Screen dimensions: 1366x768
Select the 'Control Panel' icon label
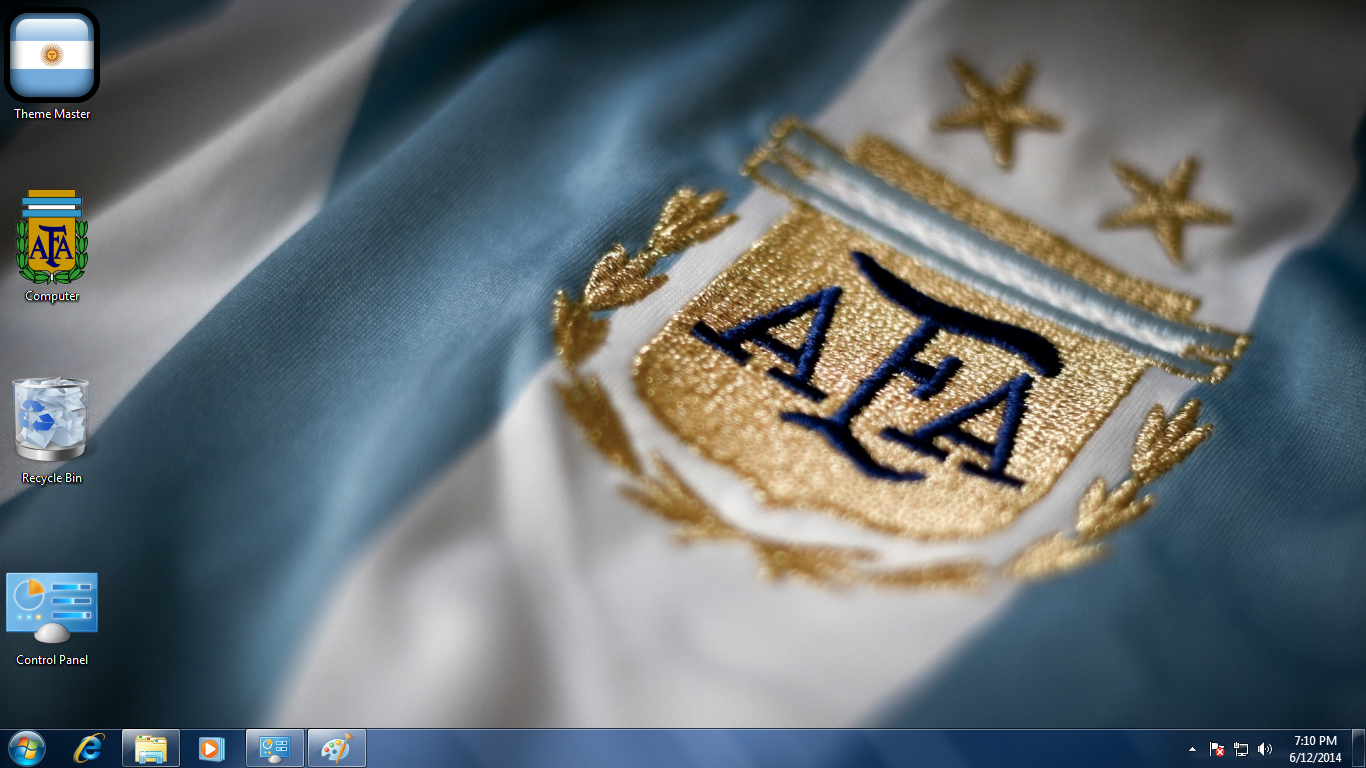pos(52,660)
